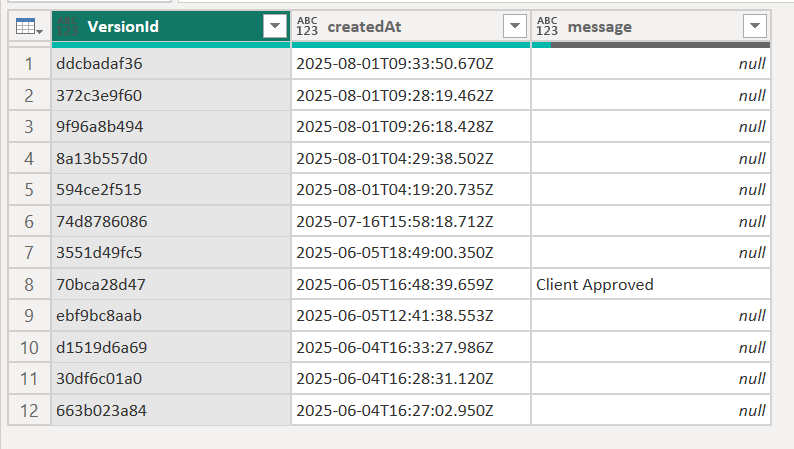Click VersionId cell 30df6c01a0

click(x=171, y=379)
